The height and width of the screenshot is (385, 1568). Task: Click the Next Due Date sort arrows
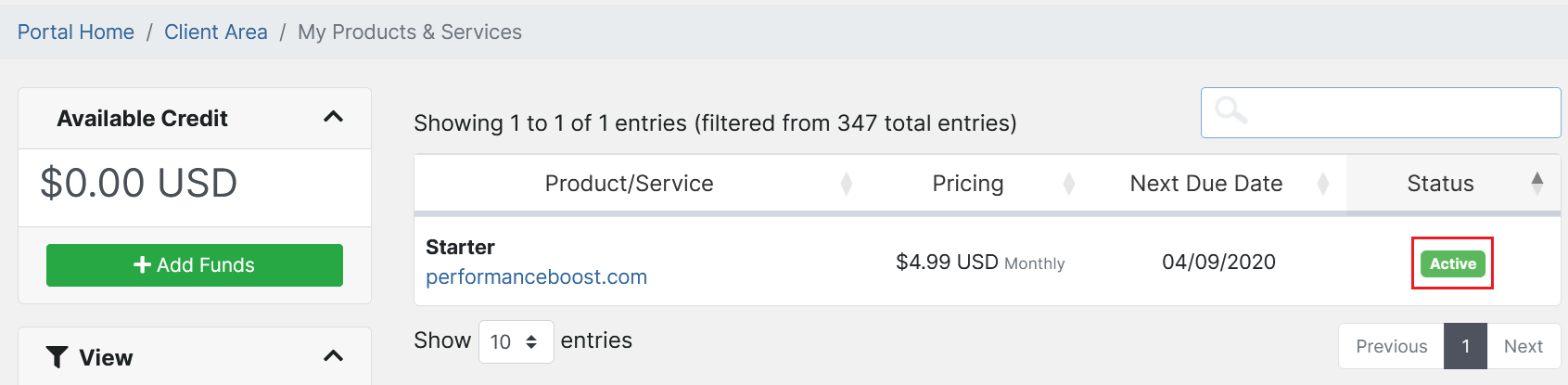pos(1323,184)
